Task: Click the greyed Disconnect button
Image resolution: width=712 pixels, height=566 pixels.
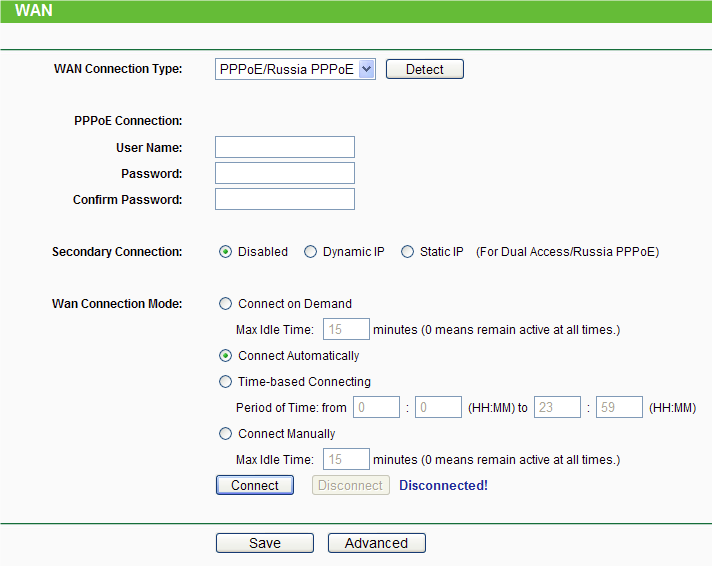Action: pos(351,485)
